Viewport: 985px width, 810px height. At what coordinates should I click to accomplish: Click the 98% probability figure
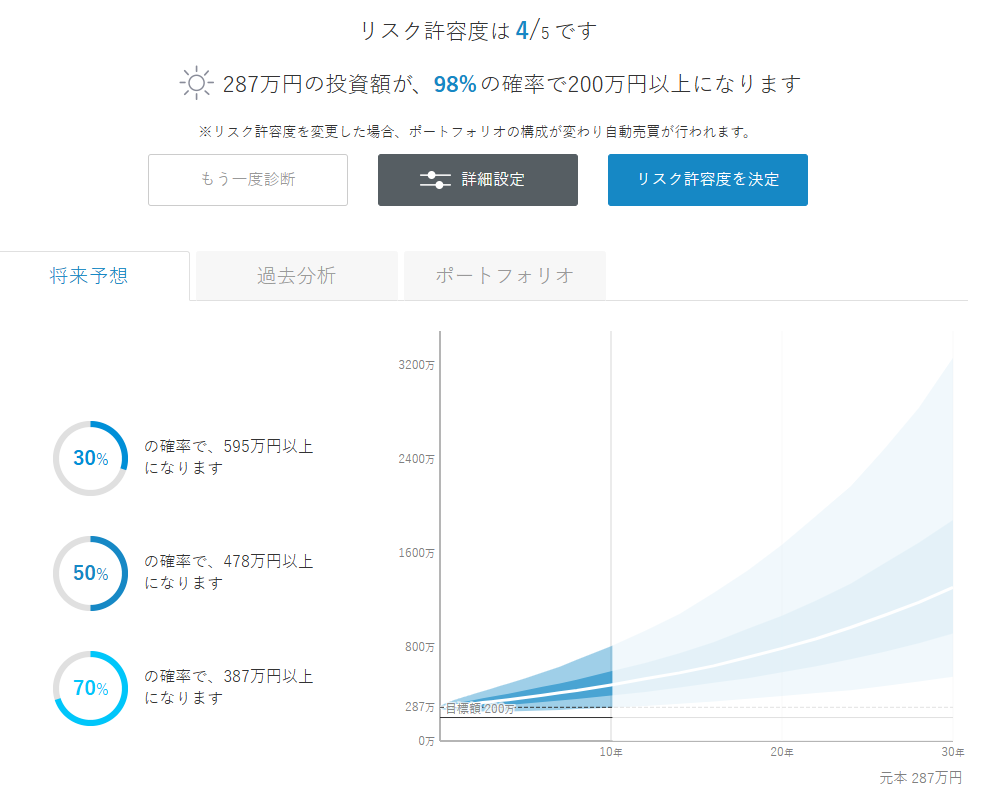pyautogui.click(x=455, y=84)
